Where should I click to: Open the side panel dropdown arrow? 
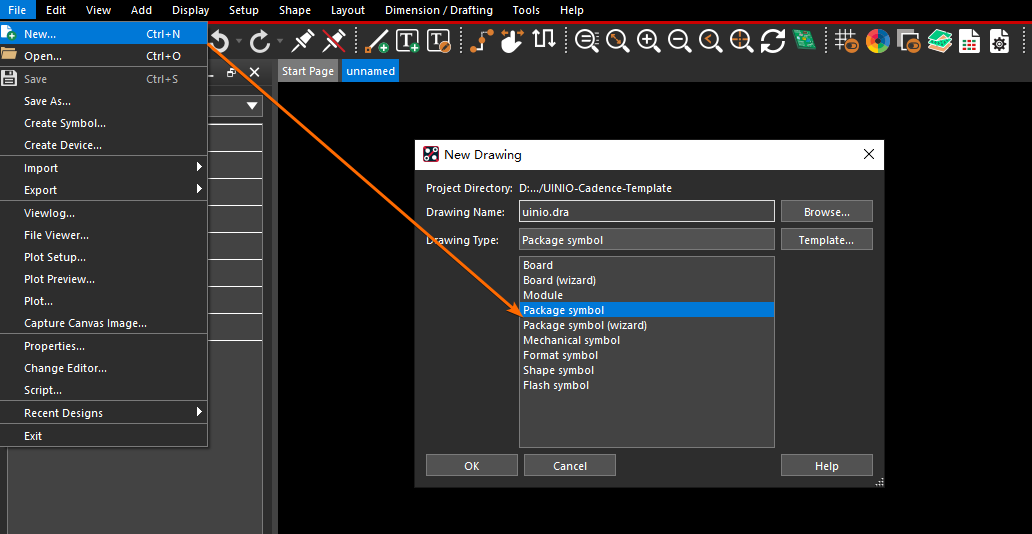click(252, 105)
